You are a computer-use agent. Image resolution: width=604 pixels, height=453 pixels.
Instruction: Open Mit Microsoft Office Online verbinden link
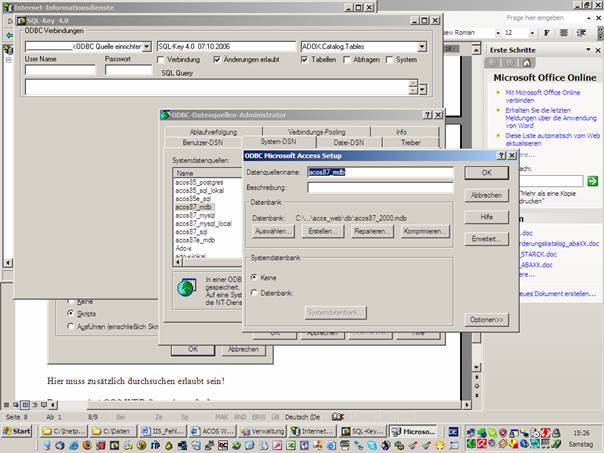(x=542, y=96)
